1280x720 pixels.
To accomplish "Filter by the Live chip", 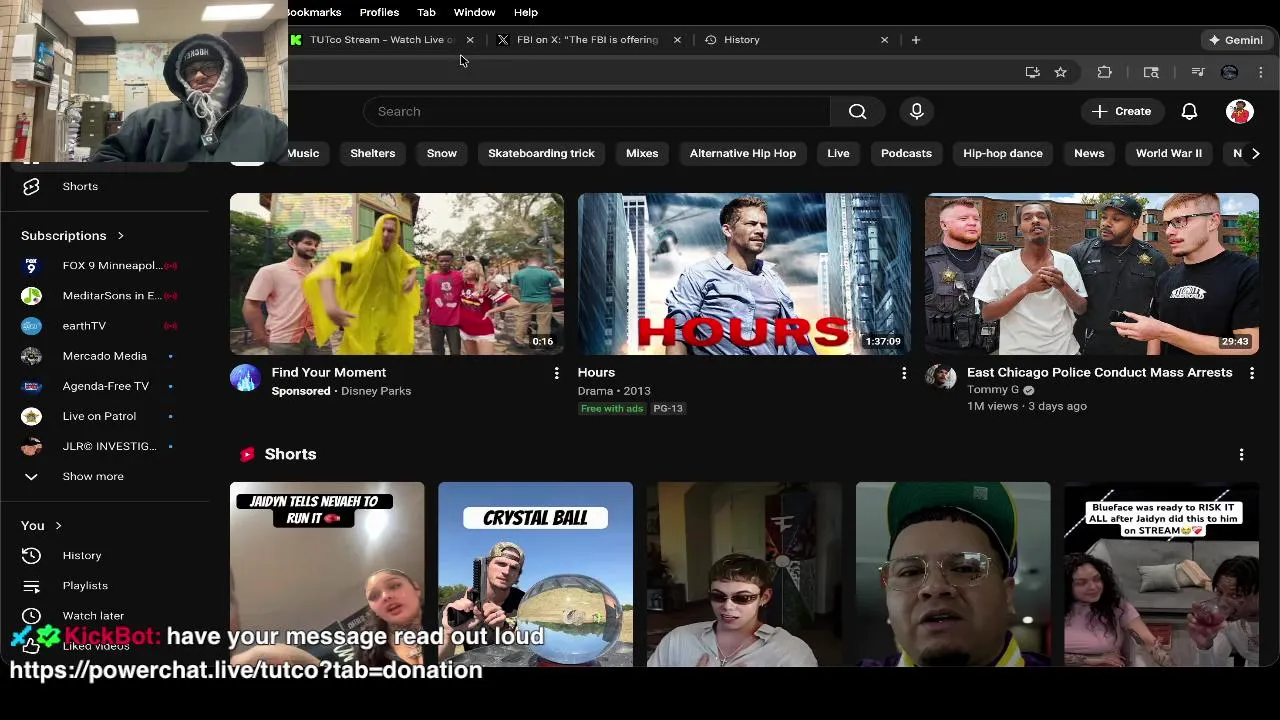I will 838,153.
